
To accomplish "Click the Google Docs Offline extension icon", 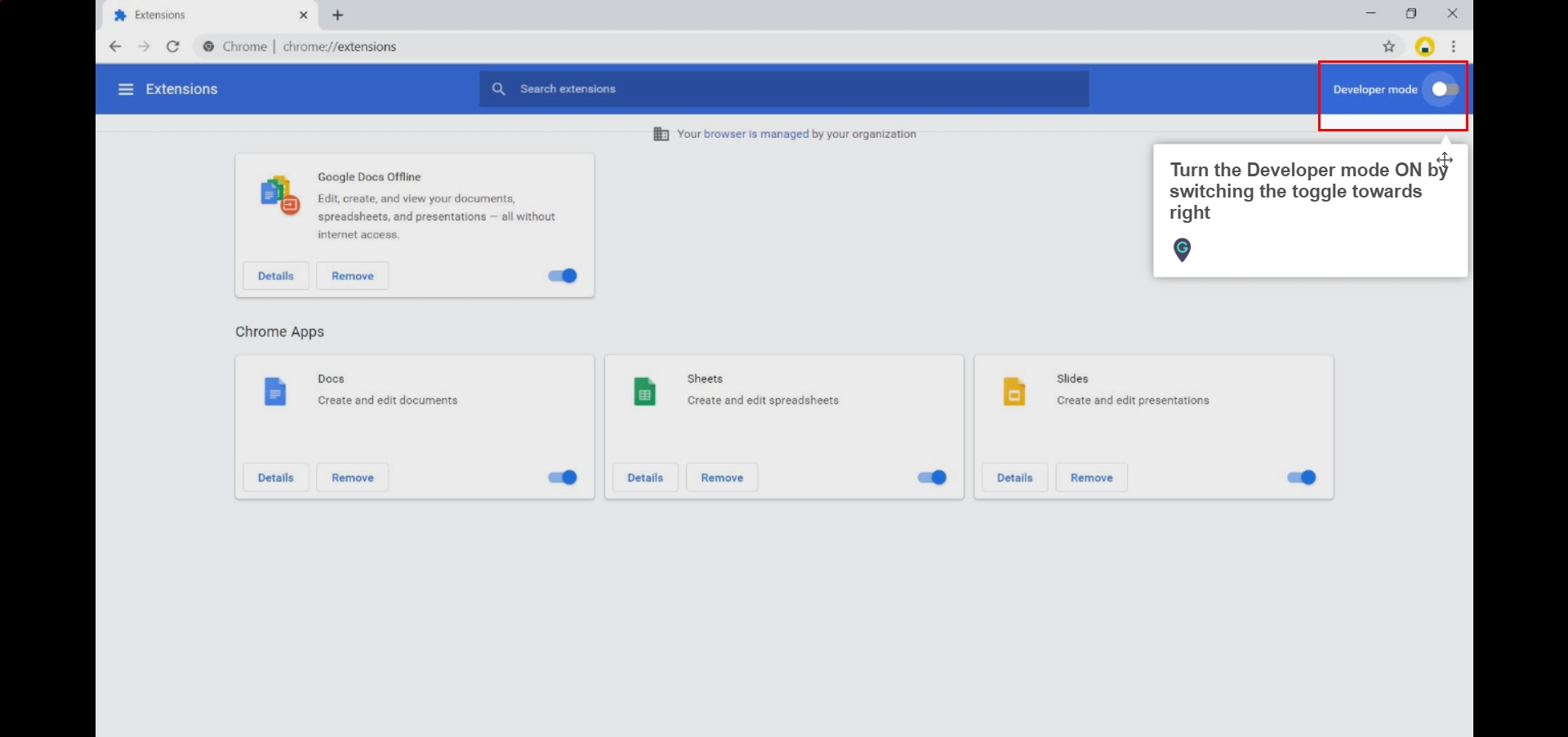I will click(x=279, y=195).
